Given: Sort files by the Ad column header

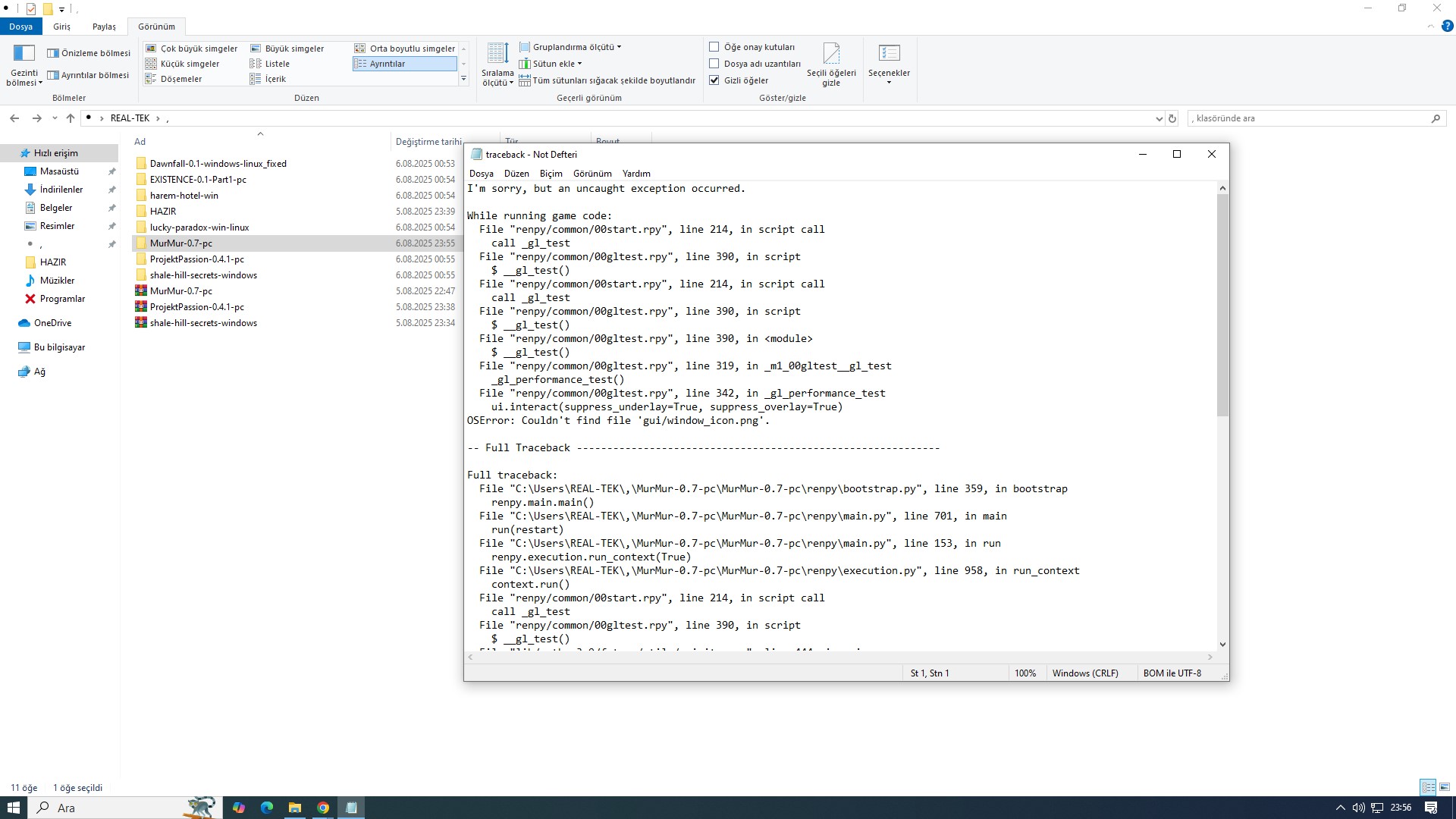Looking at the screenshot, I should 260,142.
